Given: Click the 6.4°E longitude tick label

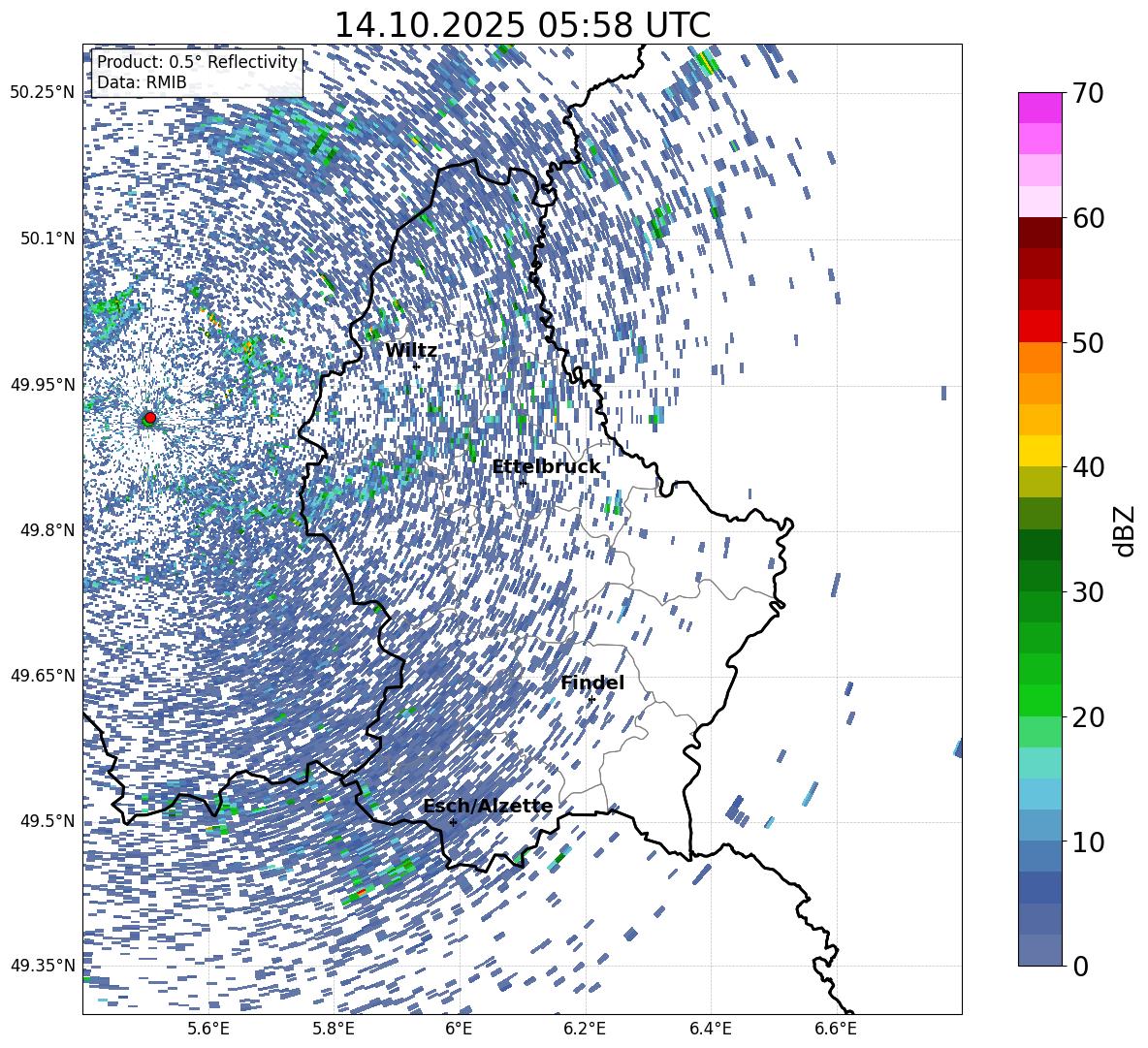Looking at the screenshot, I should pyautogui.click(x=710, y=1029).
